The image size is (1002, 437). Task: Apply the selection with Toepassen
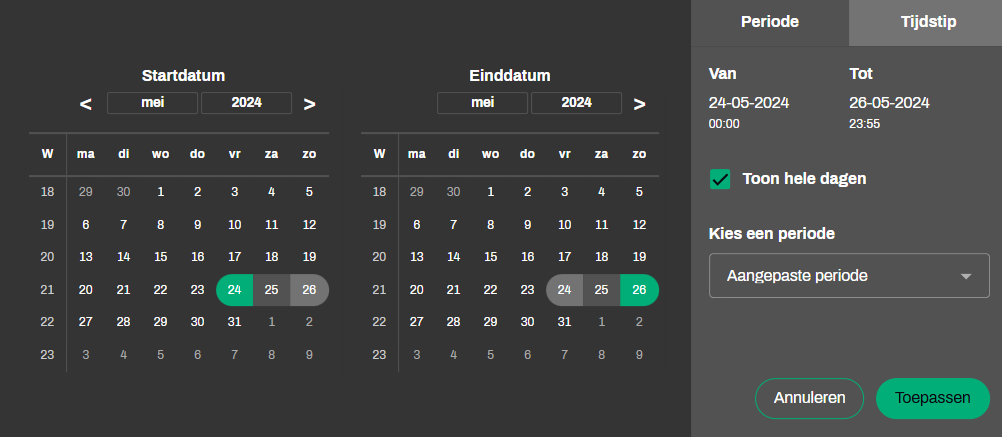[x=933, y=398]
